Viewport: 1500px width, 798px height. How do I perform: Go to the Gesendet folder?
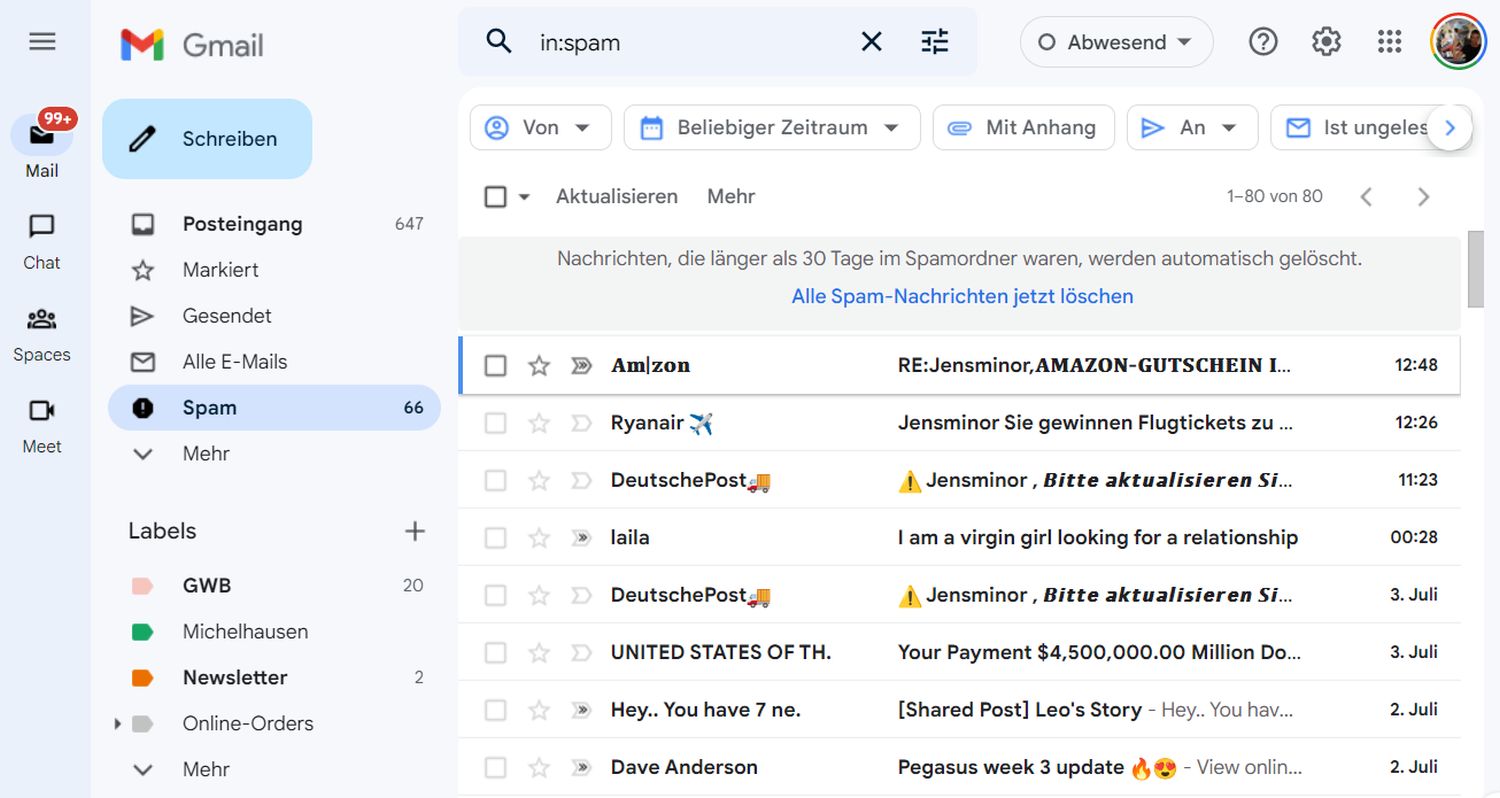(227, 316)
